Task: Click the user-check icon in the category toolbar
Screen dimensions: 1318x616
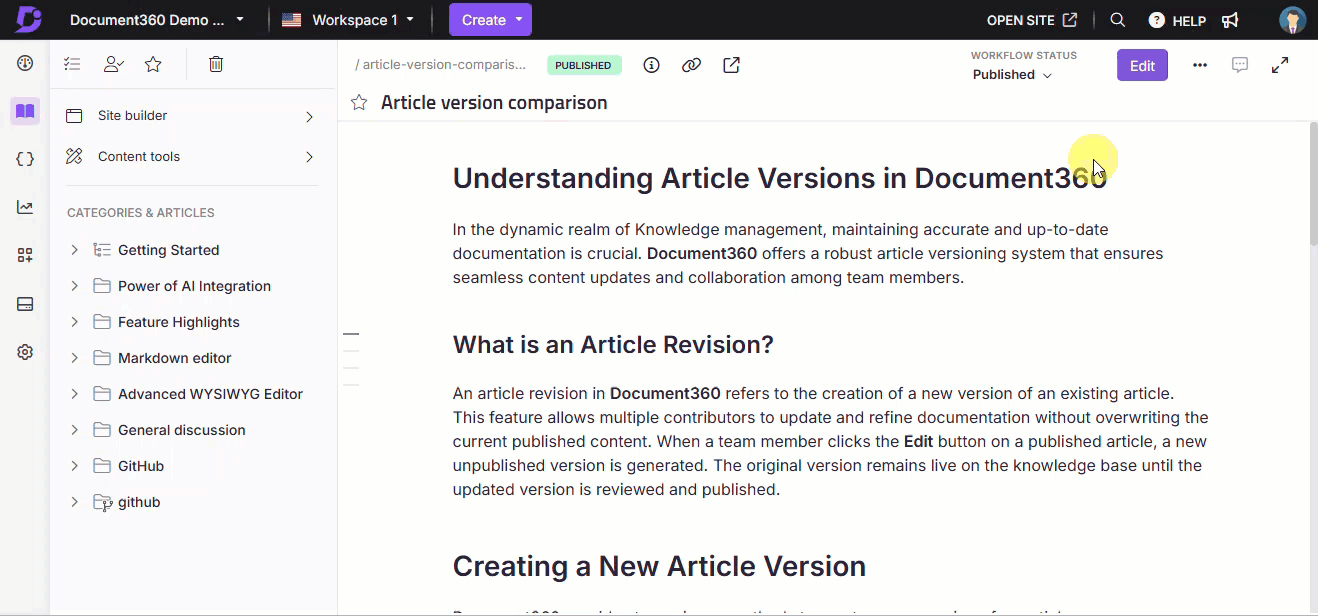Action: pyautogui.click(x=113, y=64)
